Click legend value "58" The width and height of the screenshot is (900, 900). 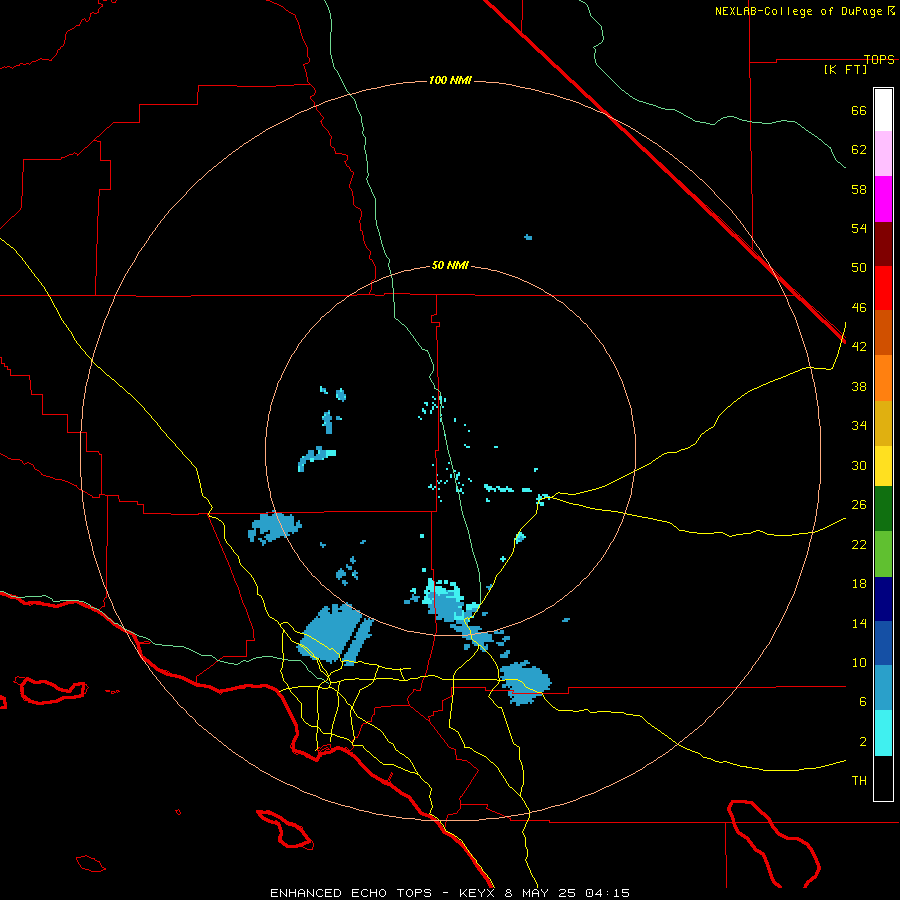click(x=859, y=189)
